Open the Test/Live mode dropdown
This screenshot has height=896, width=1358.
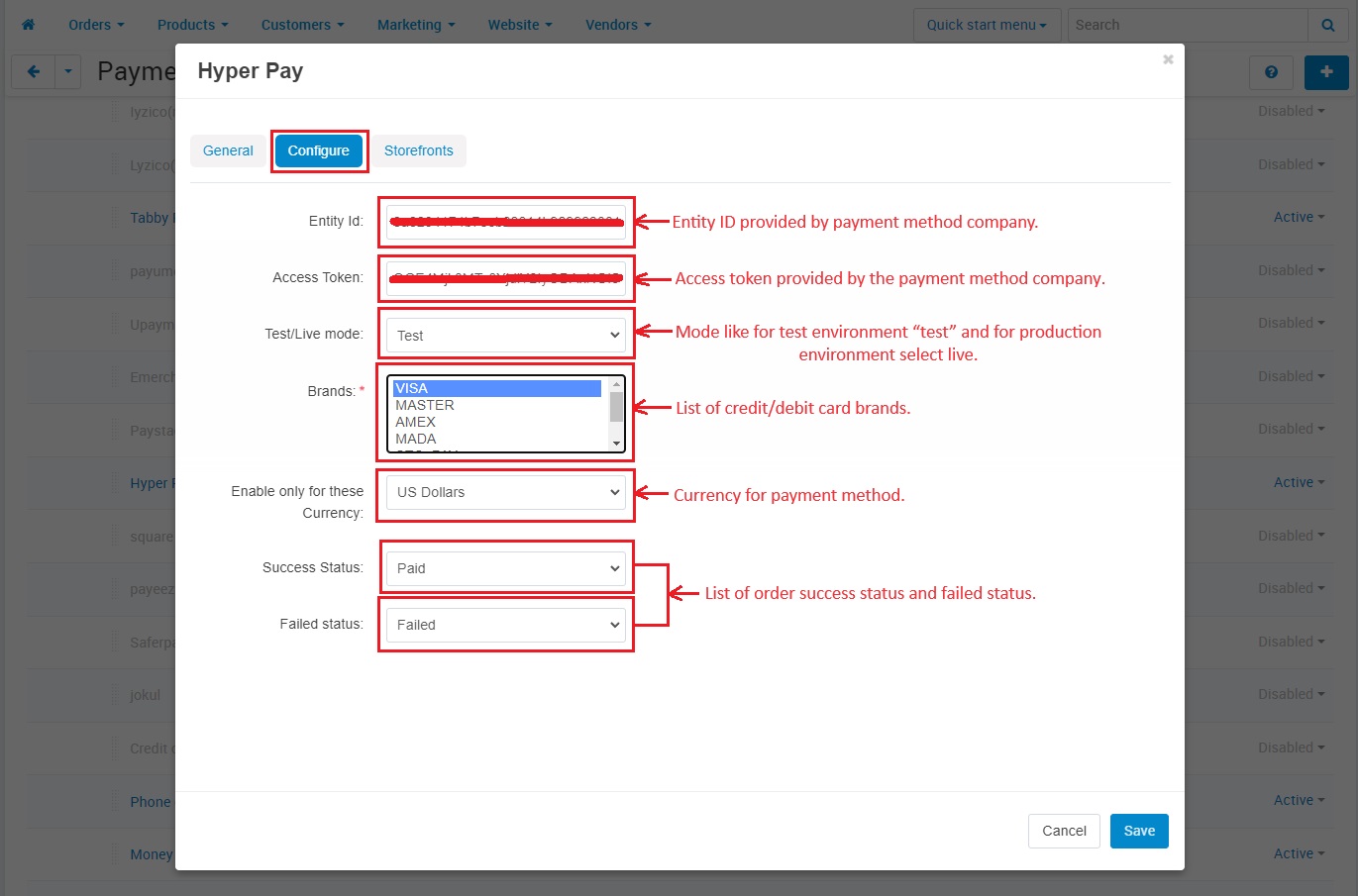506,335
